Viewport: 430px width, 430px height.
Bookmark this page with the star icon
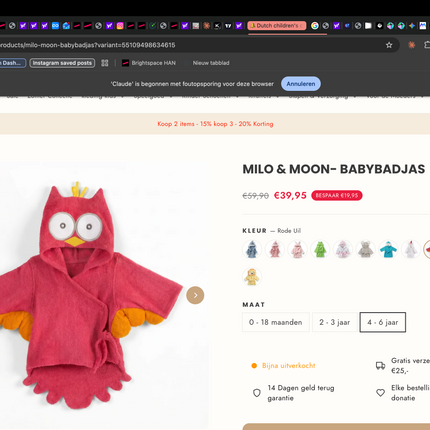coord(389,45)
